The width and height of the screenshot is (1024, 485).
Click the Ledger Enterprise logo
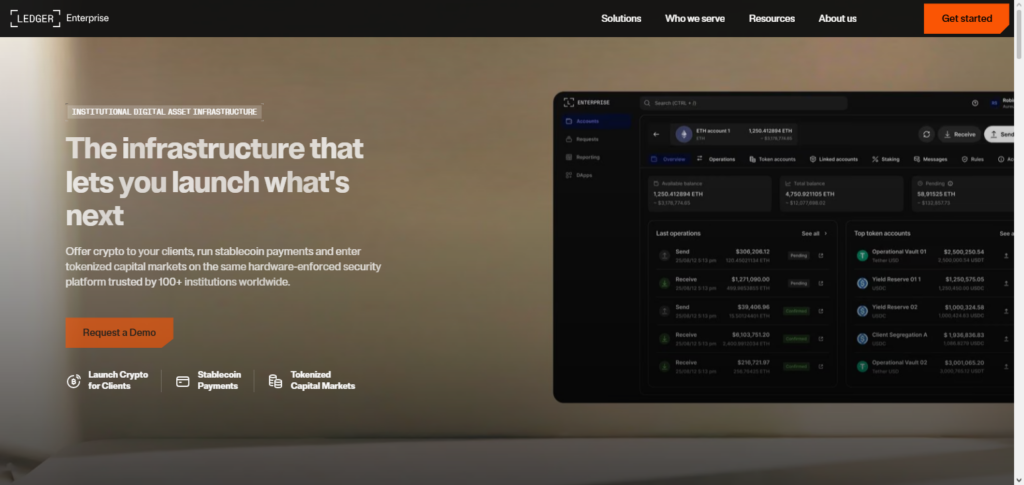point(59,18)
